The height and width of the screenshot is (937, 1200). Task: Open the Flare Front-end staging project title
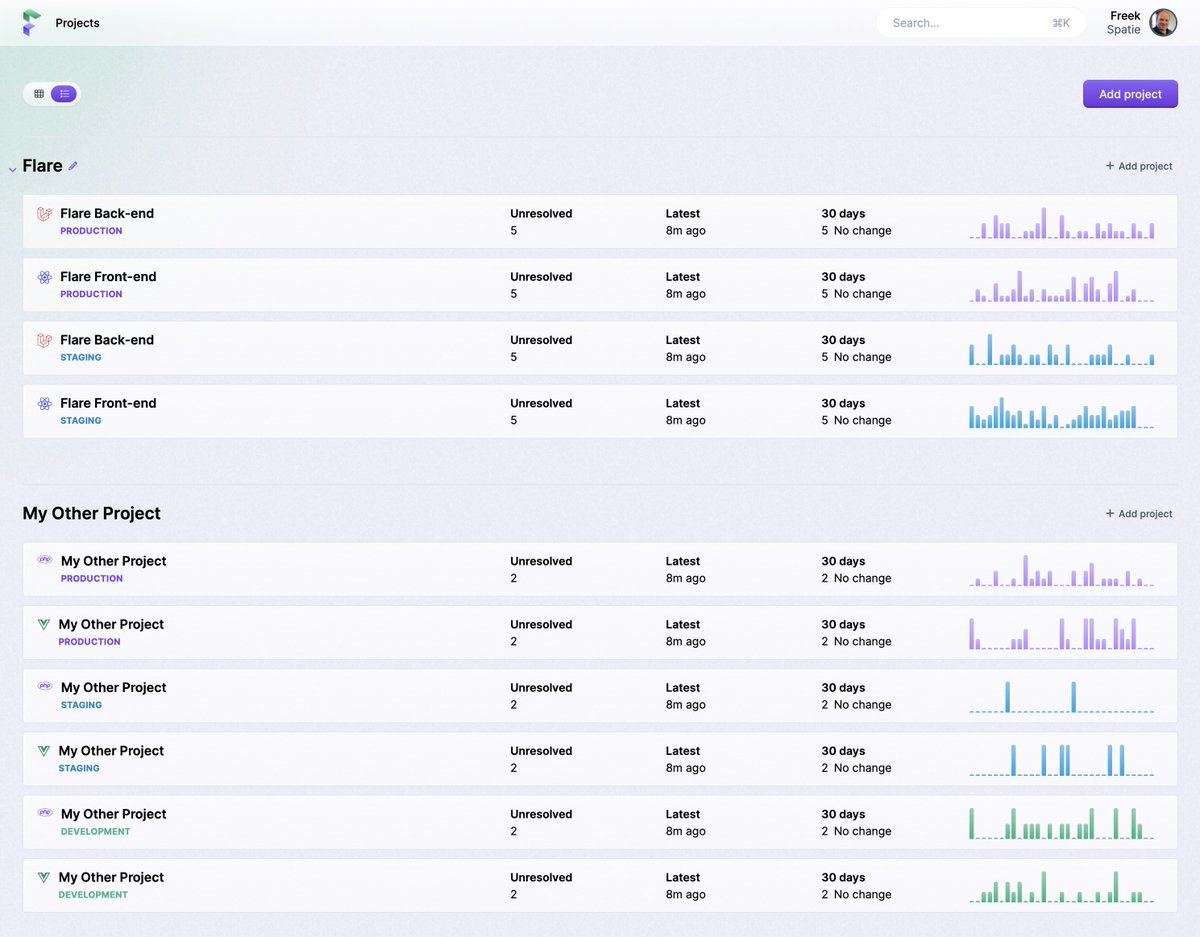[x=108, y=403]
